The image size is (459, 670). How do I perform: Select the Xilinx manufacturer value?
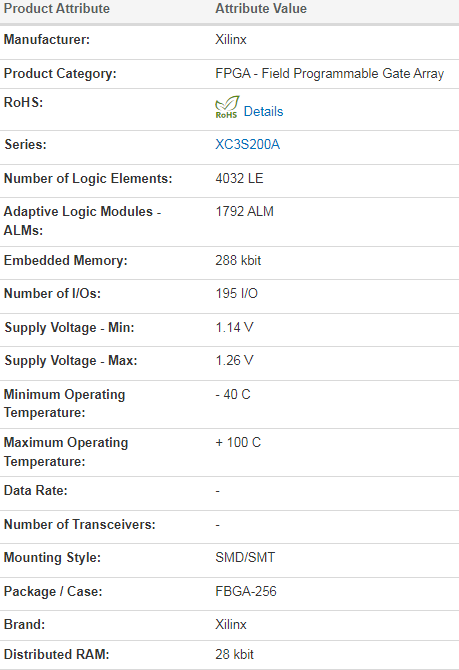click(x=231, y=40)
